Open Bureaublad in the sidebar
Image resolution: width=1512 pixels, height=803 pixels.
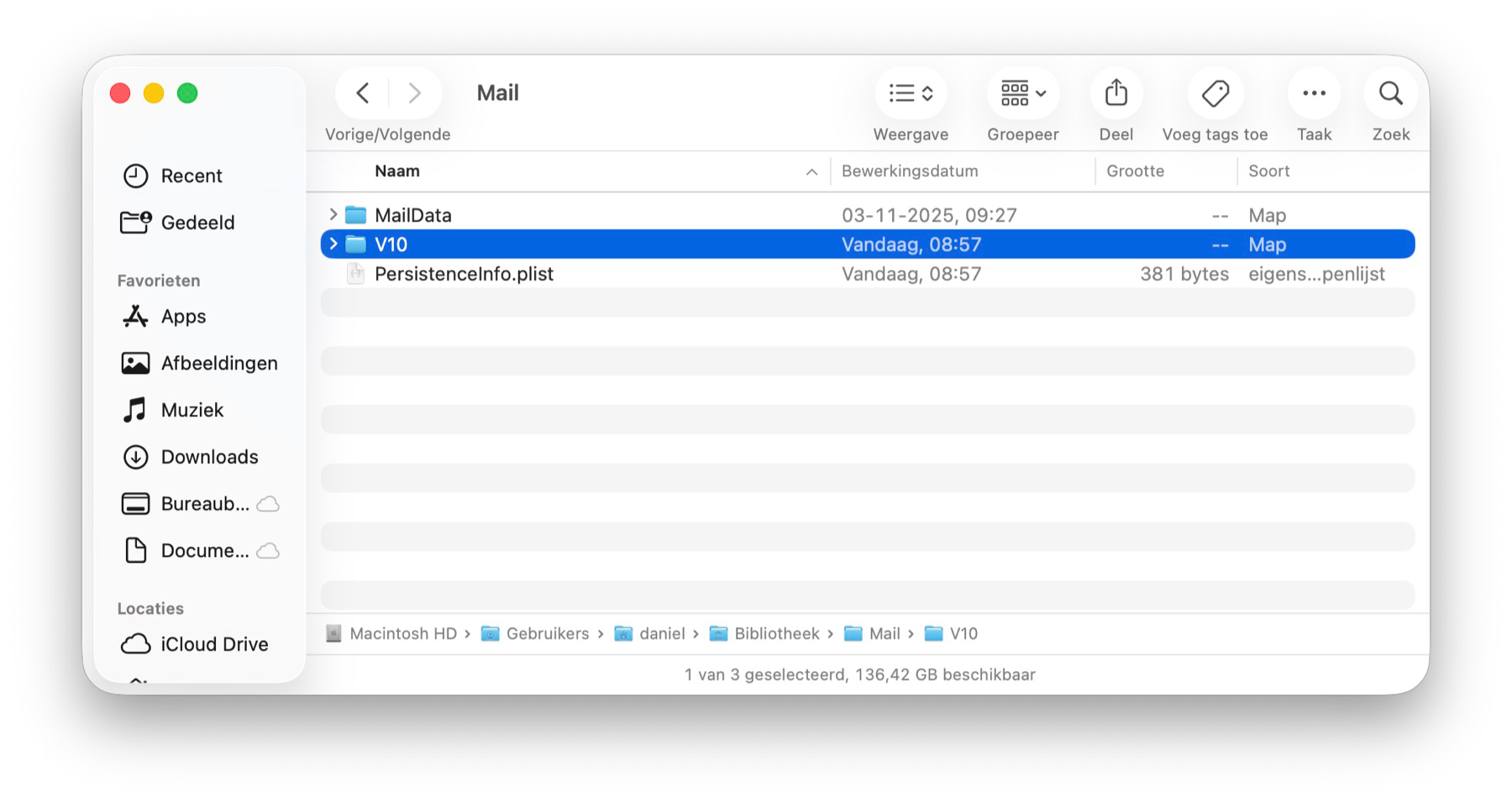coord(205,504)
